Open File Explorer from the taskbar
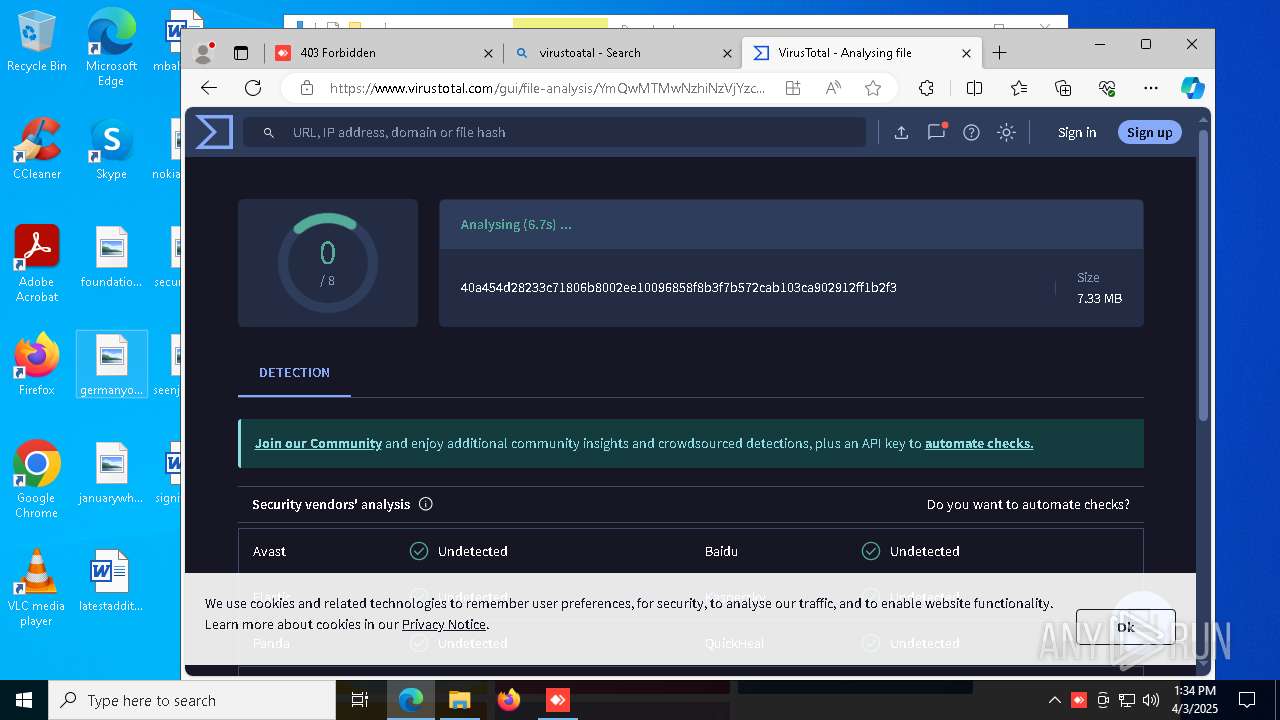This screenshot has width=1280, height=720. coord(459,700)
